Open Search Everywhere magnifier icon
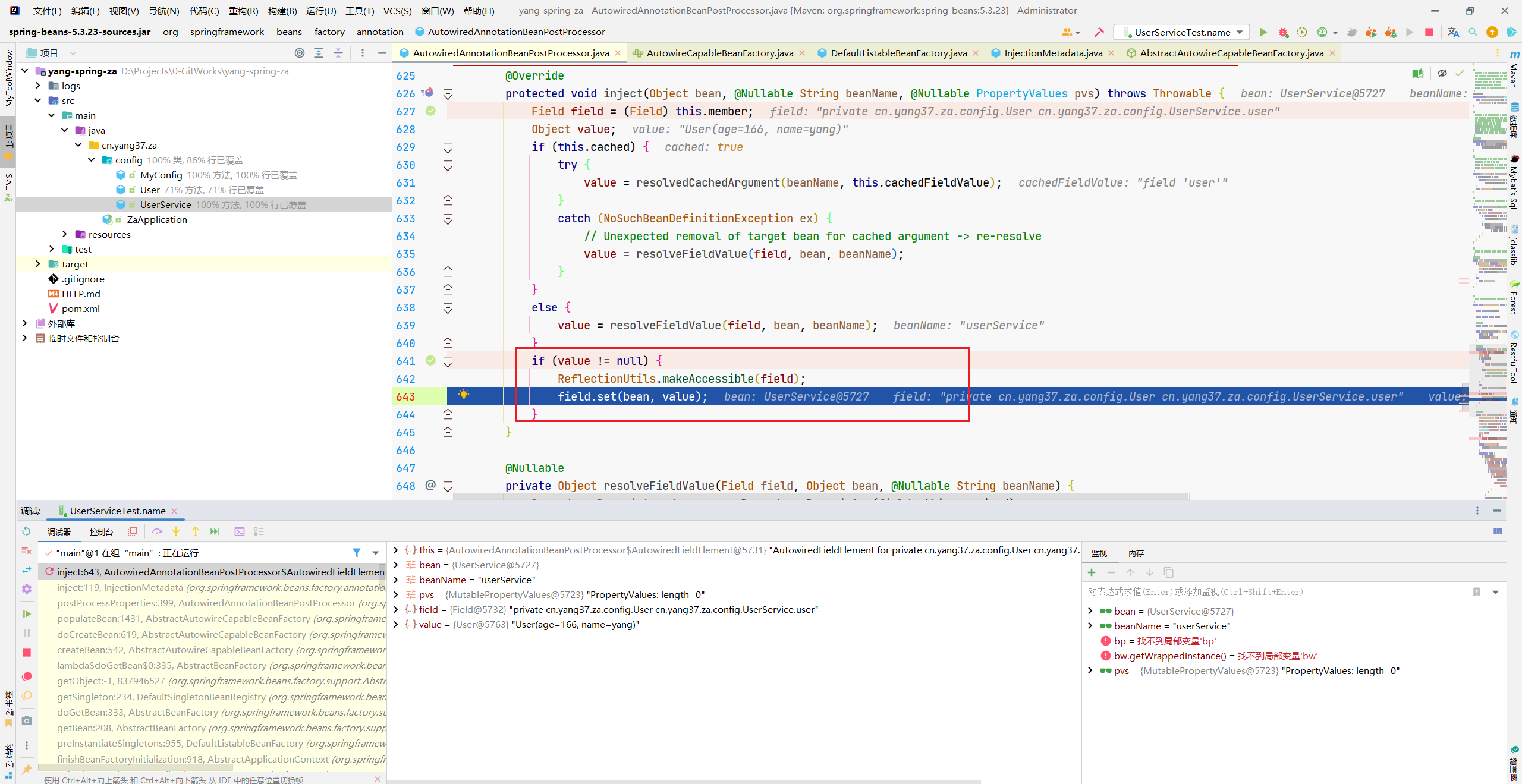This screenshot has width=1522, height=784. click(x=1473, y=32)
